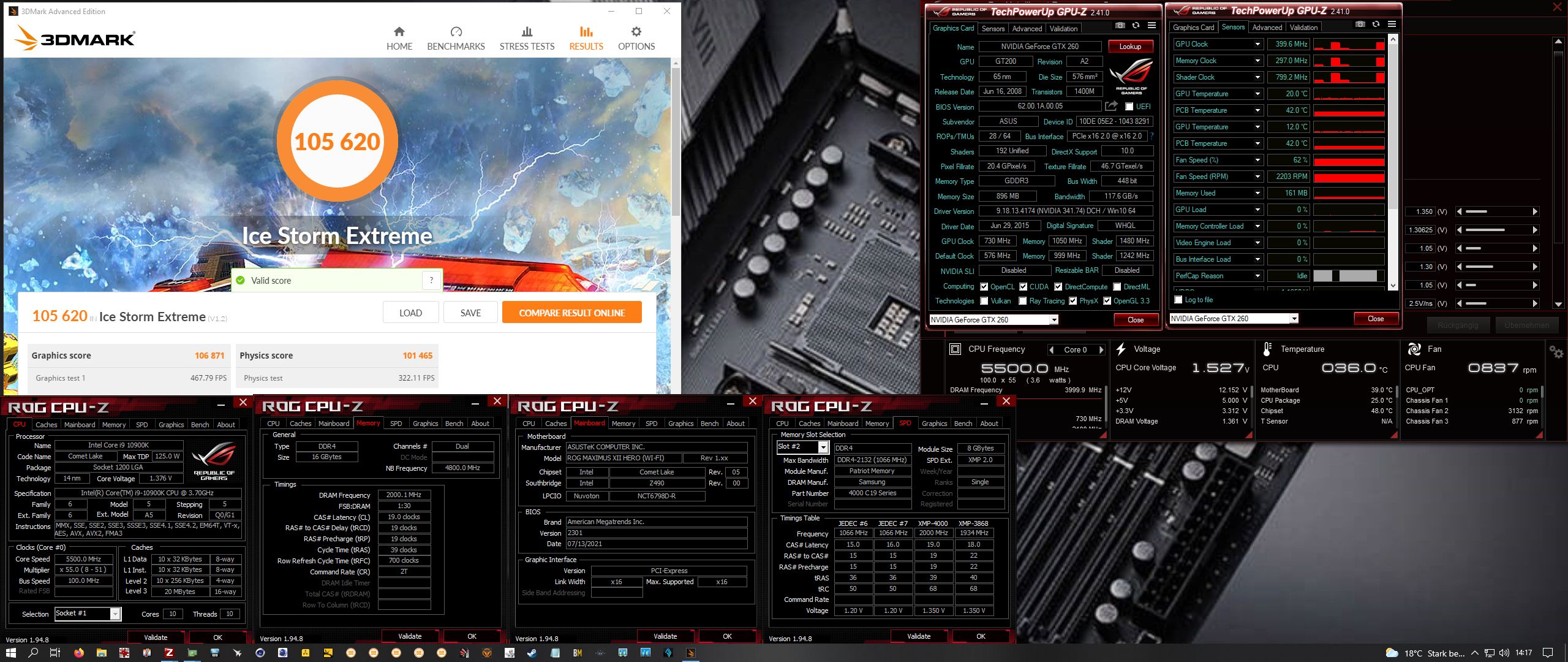Screen dimensions: 1568x662
Task: Toggle Vulkan checkbox in GPU-Z
Action: click(984, 301)
